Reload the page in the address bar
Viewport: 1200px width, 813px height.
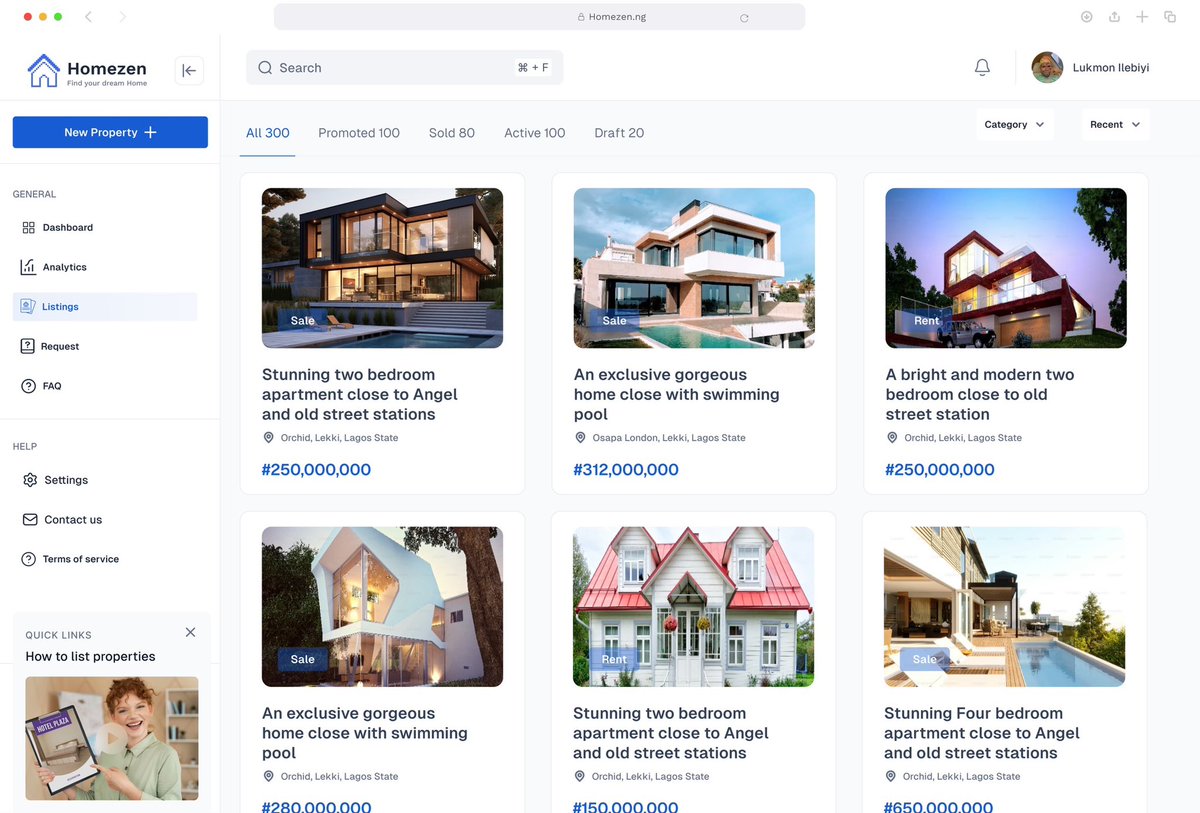coord(744,17)
